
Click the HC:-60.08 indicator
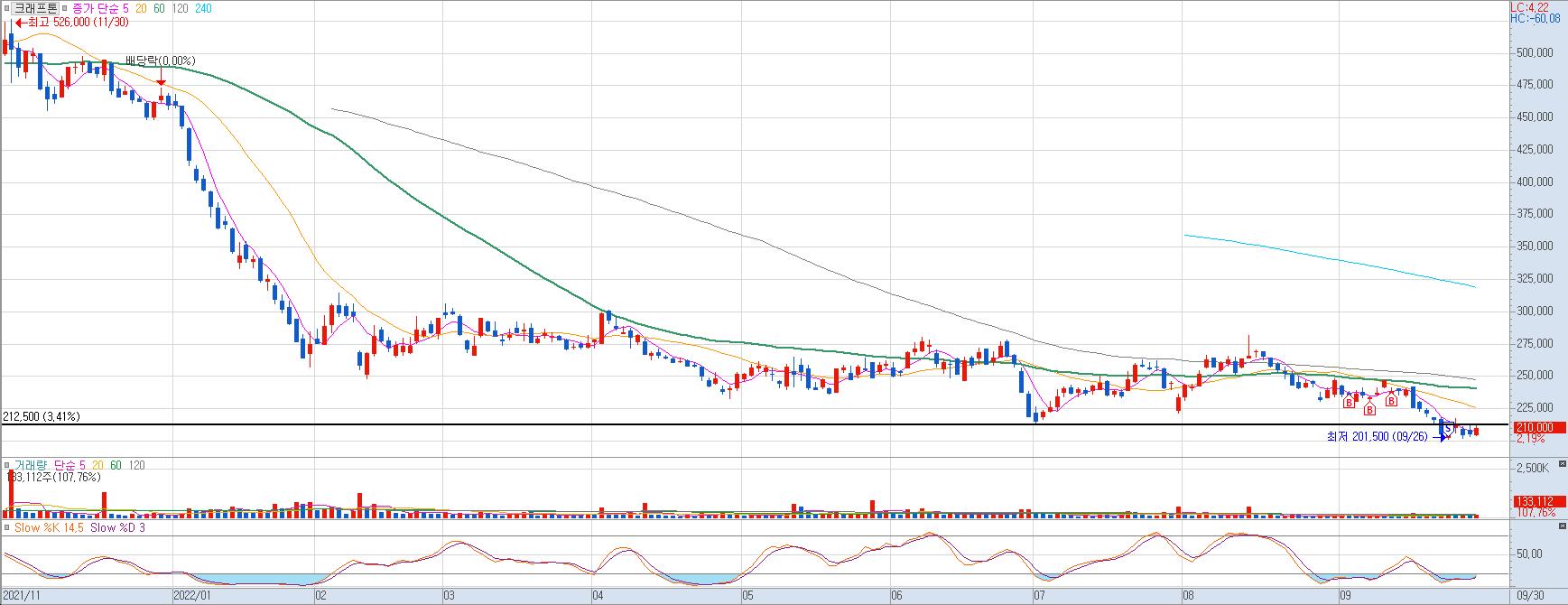pyautogui.click(x=1535, y=18)
